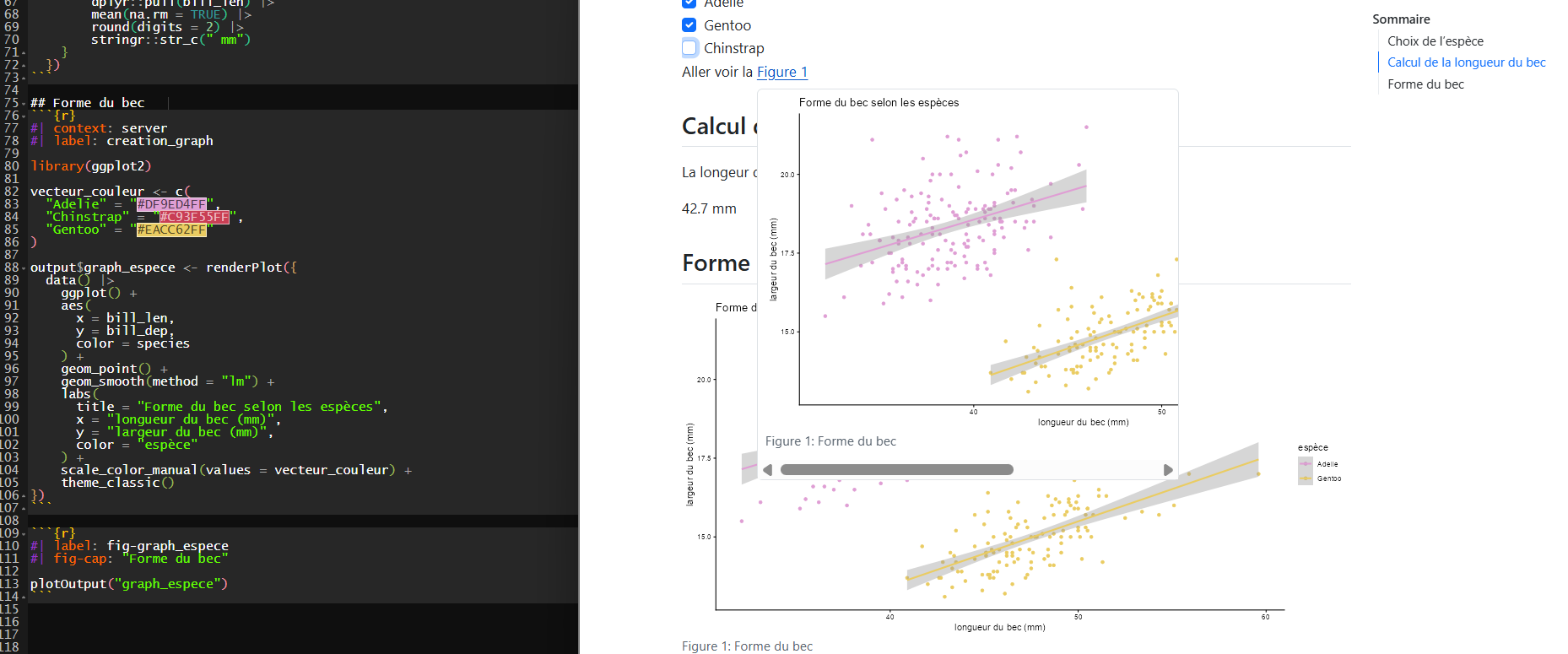This screenshot has height=654, width=1568.
Task: Collapse the creation_graph chunk at line 76
Action: click(x=24, y=116)
